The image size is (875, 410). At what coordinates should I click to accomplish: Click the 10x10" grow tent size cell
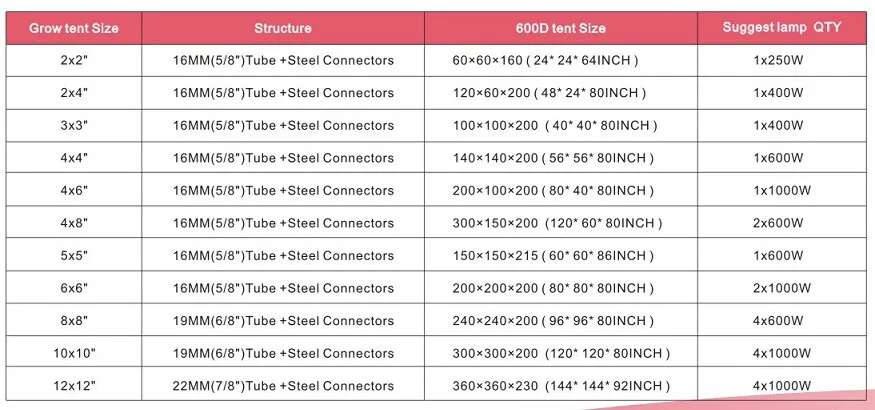click(x=74, y=353)
